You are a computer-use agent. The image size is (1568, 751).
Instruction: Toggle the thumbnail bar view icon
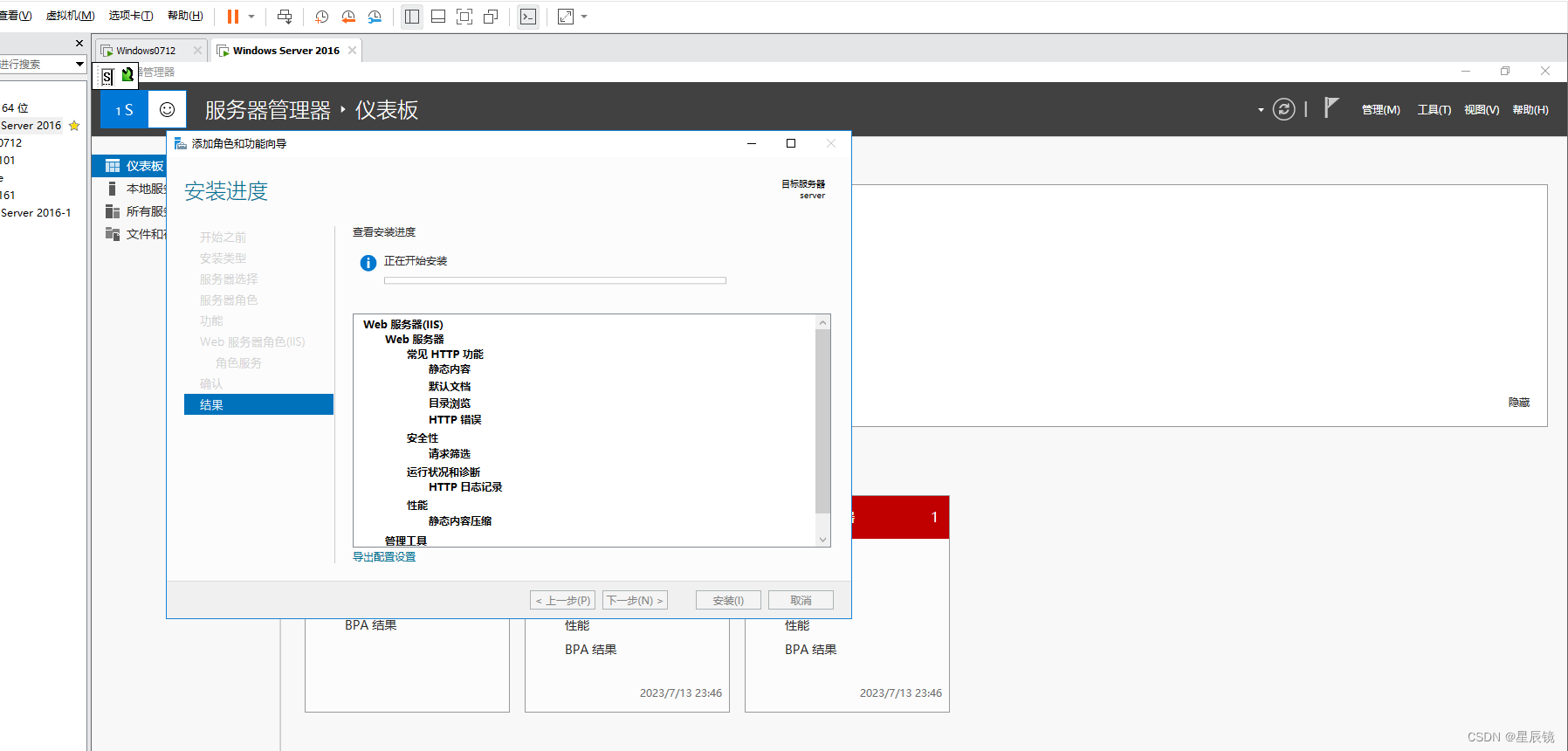pos(438,17)
